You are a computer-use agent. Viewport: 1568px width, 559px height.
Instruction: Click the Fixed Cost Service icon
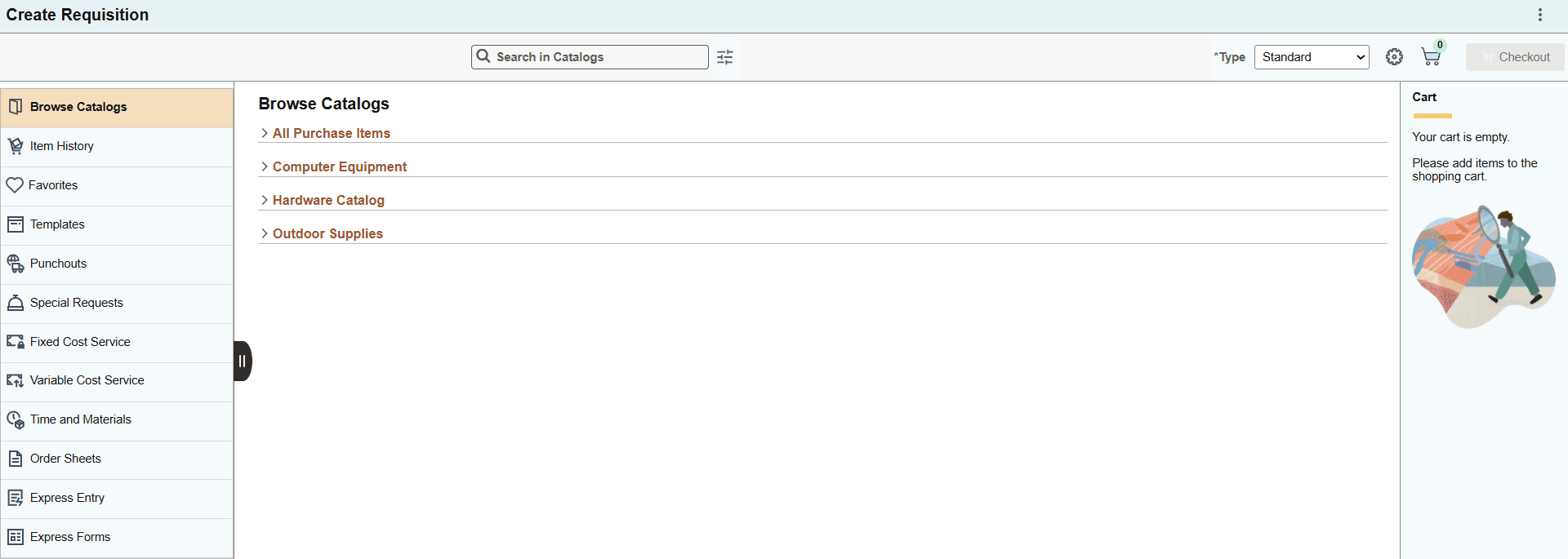pos(16,342)
